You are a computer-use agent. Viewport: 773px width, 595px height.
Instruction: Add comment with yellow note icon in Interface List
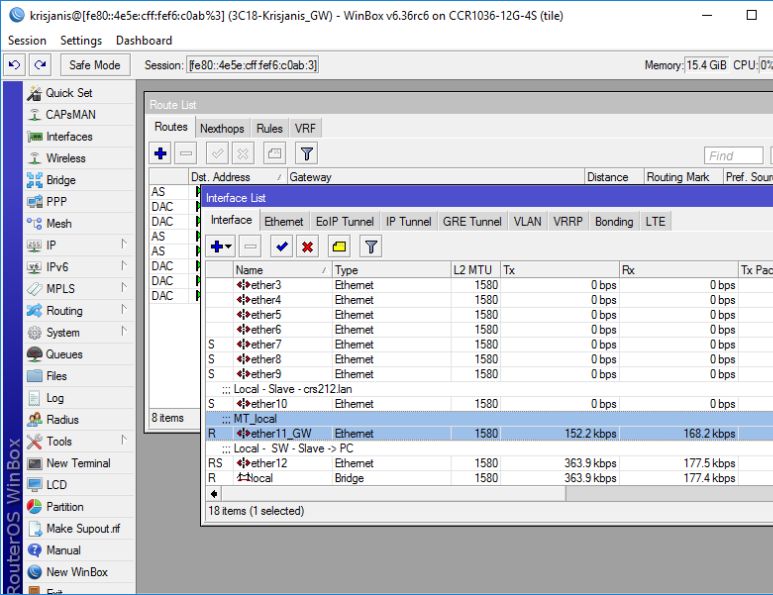(x=339, y=246)
